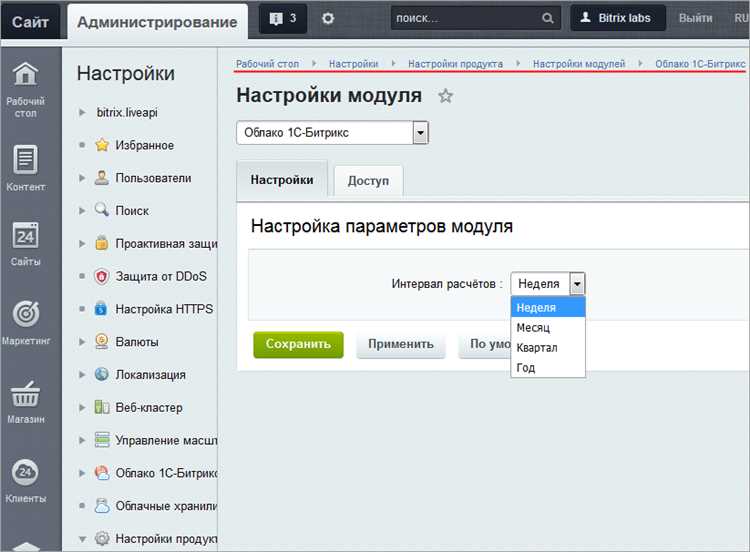Image resolution: width=750 pixels, height=552 pixels.
Task: Expand the Проактивная защита tree arrow
Action: (x=82, y=243)
